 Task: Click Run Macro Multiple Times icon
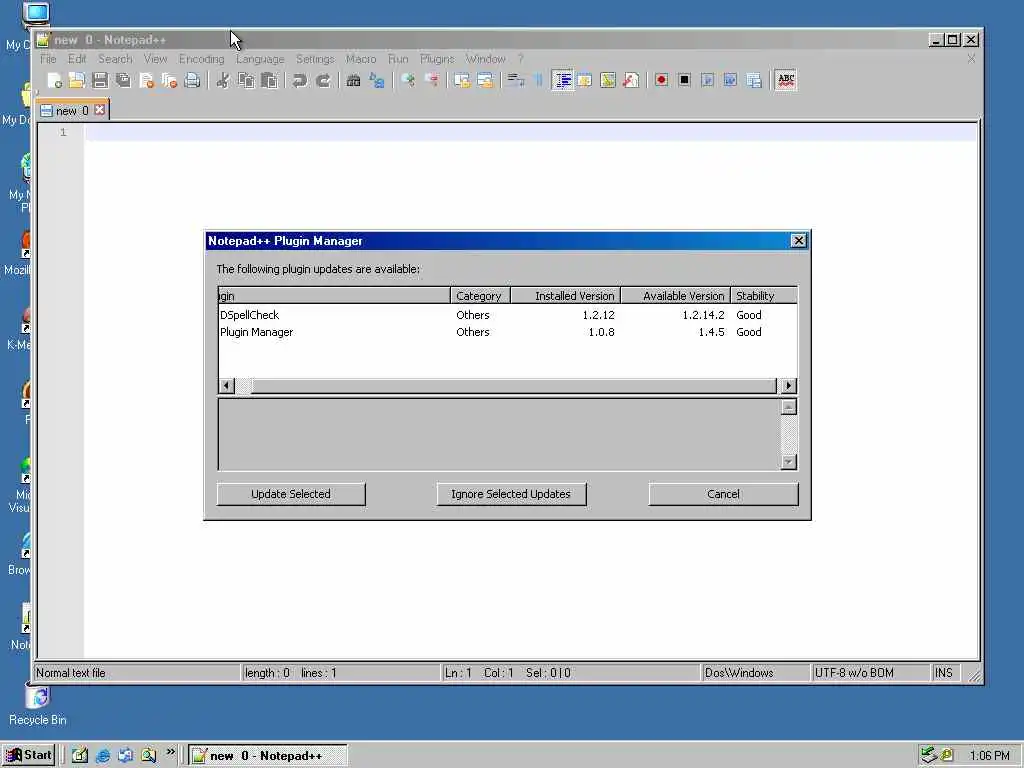coord(730,80)
